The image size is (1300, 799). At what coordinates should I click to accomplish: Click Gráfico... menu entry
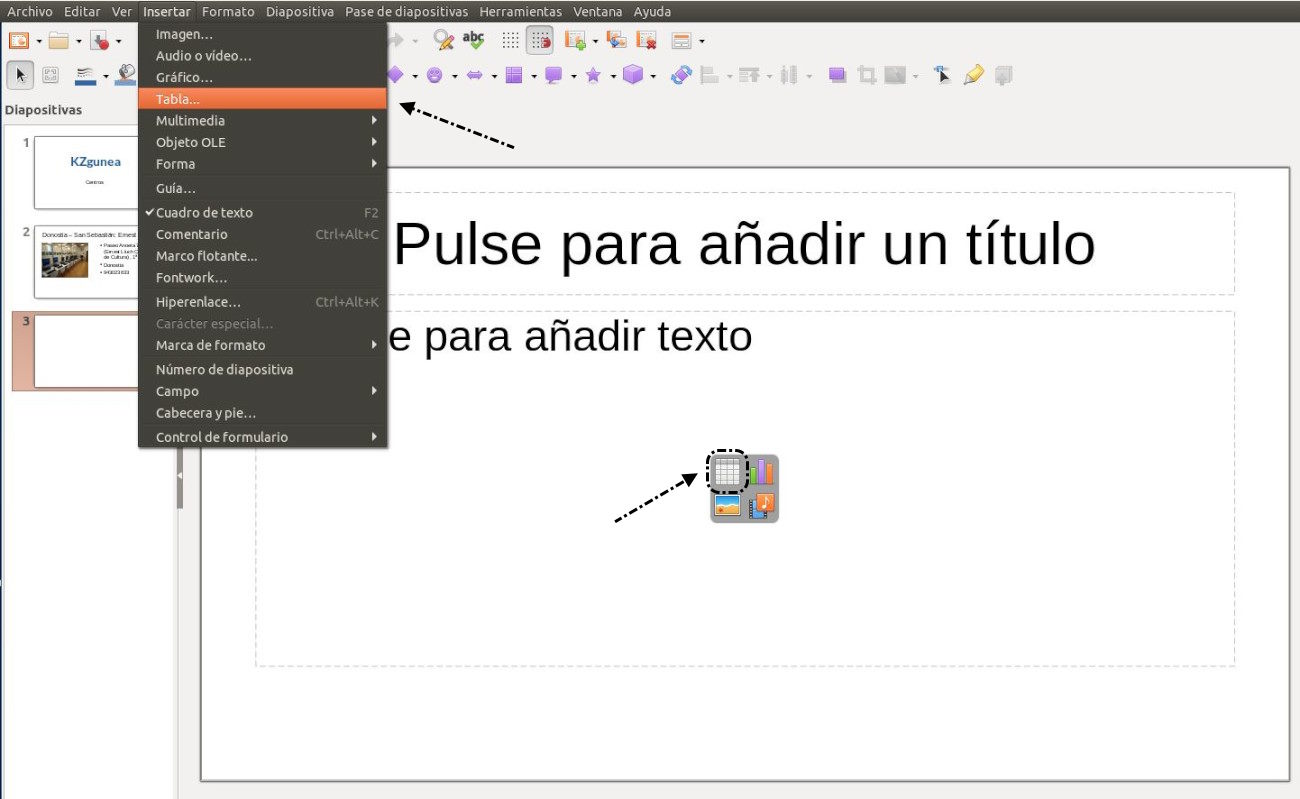coord(262,77)
